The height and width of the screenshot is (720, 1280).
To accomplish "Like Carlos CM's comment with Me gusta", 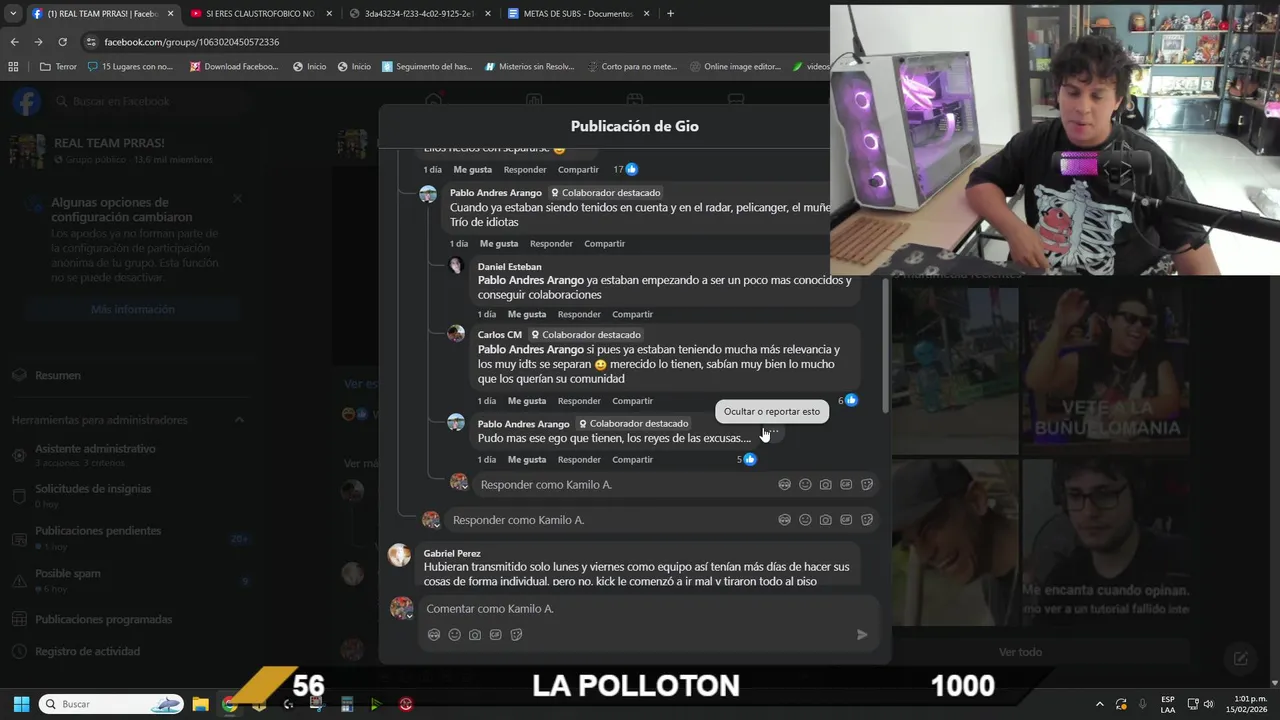I will (526, 401).
